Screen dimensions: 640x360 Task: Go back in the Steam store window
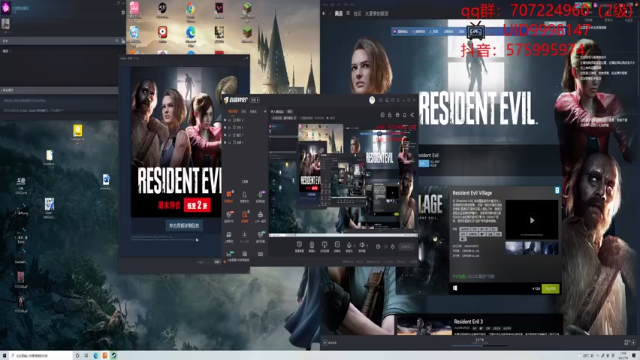(x=324, y=13)
